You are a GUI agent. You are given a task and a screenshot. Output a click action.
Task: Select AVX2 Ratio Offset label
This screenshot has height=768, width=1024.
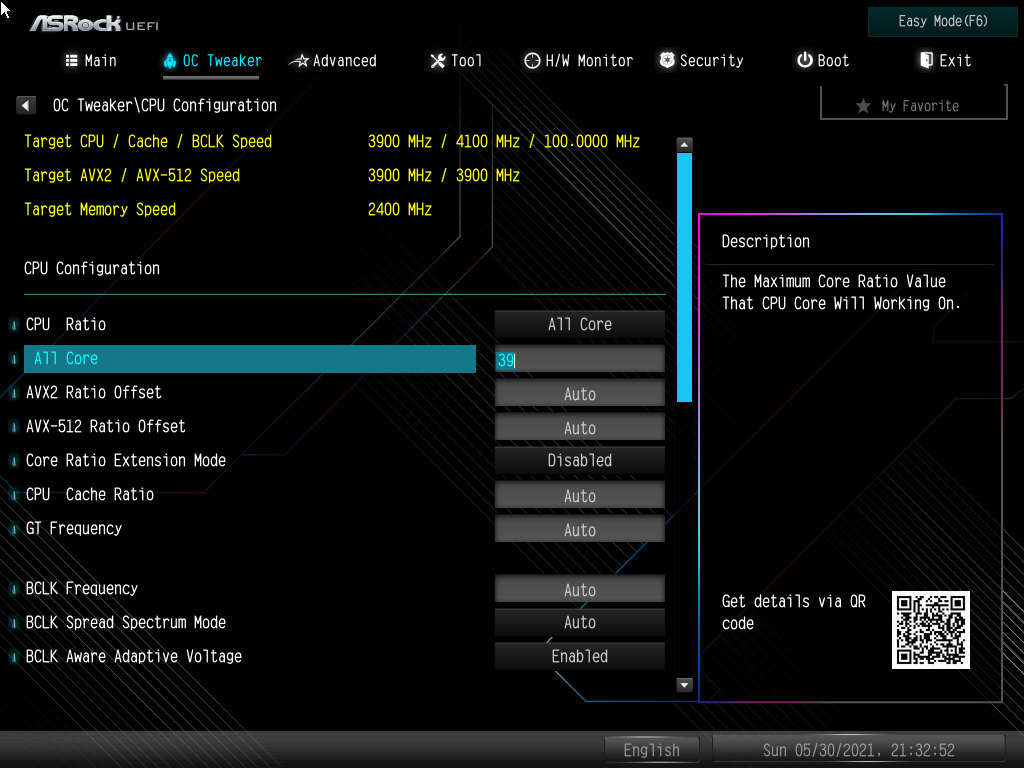click(93, 392)
